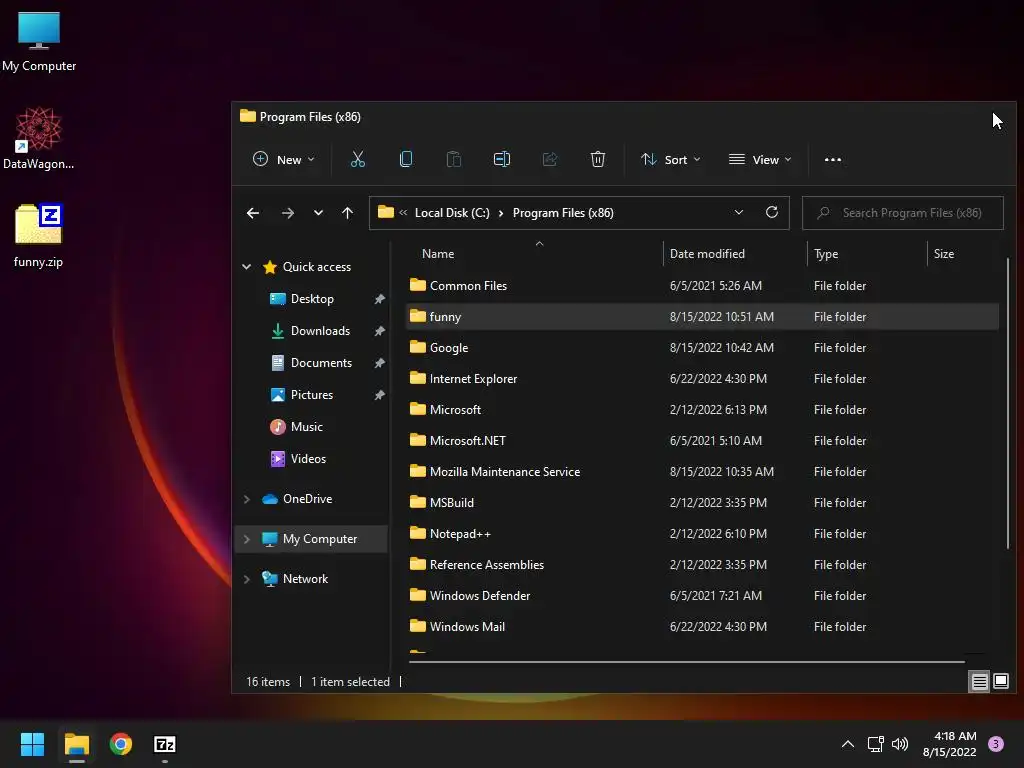
Task: Open Documents in Quick access
Action: pyautogui.click(x=321, y=362)
